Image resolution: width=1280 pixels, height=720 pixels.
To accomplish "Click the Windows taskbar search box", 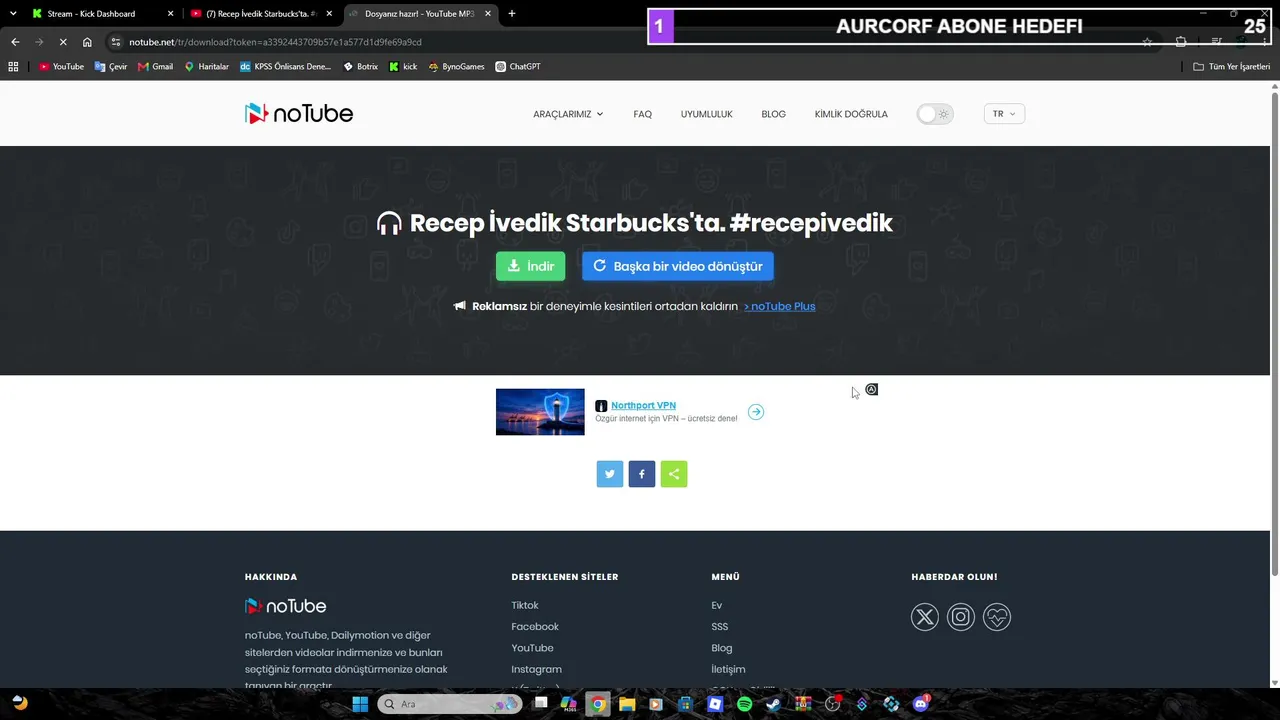I will point(450,704).
